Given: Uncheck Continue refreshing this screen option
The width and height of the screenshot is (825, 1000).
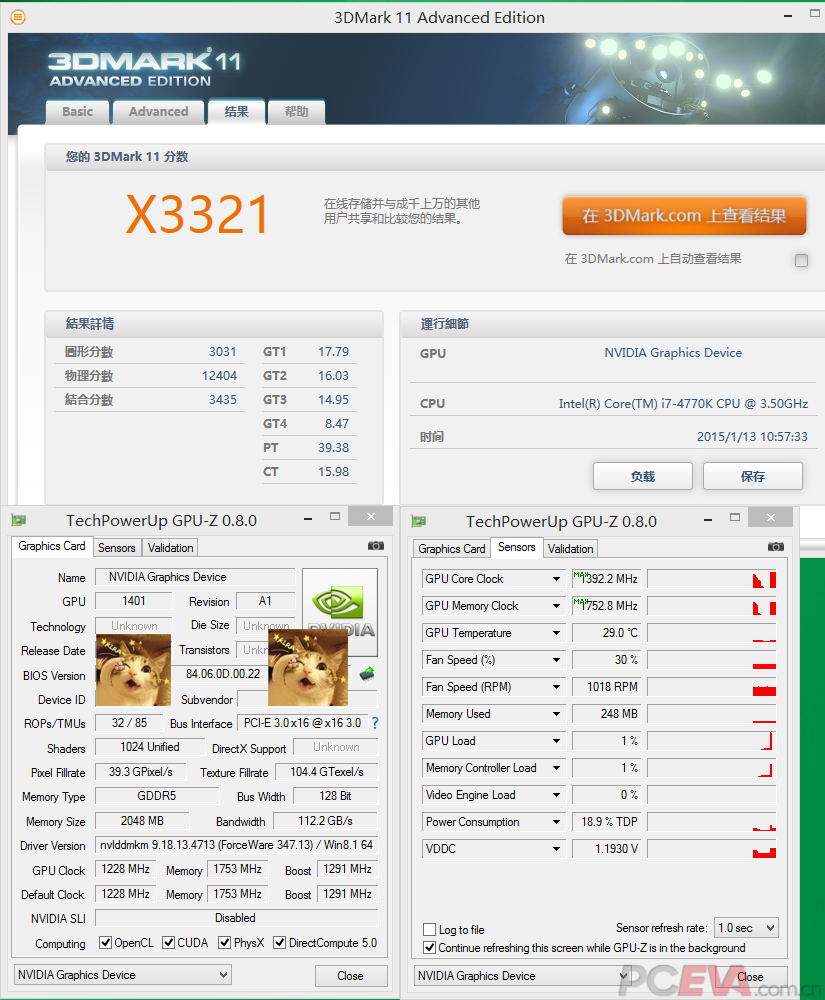Looking at the screenshot, I should [430, 948].
